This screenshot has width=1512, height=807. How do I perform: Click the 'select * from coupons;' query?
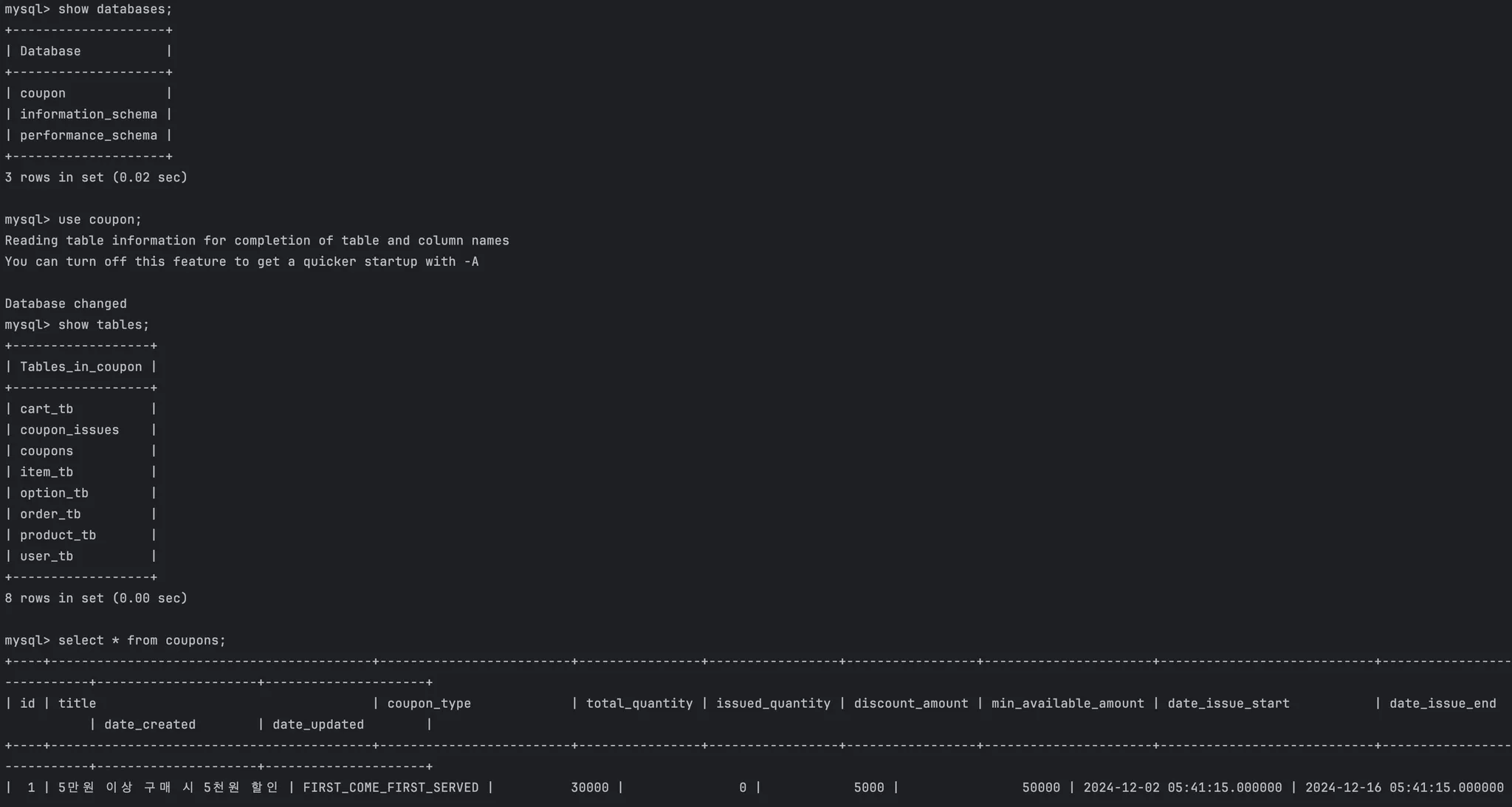pyautogui.click(x=142, y=641)
